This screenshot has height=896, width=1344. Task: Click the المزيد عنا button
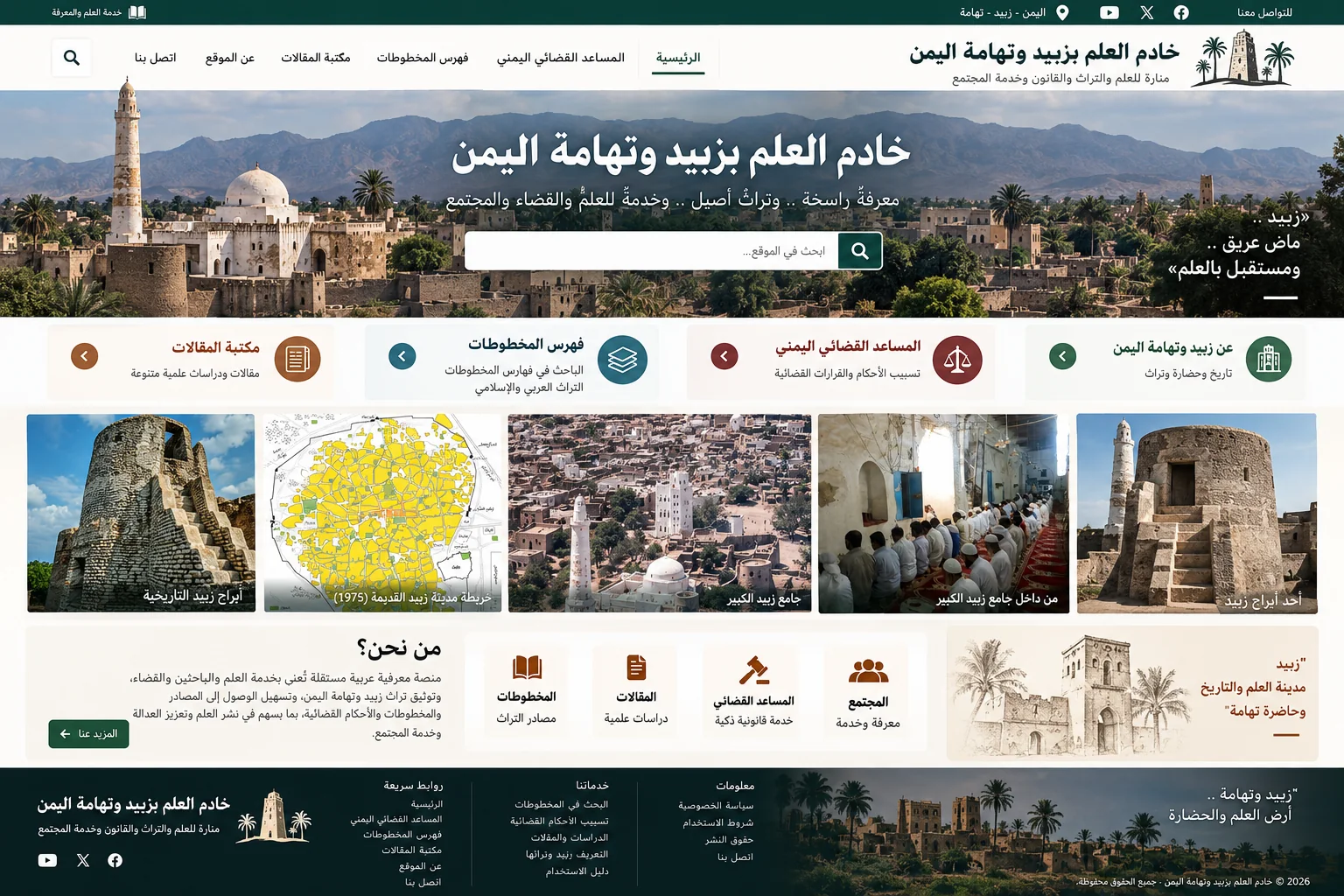[88, 734]
